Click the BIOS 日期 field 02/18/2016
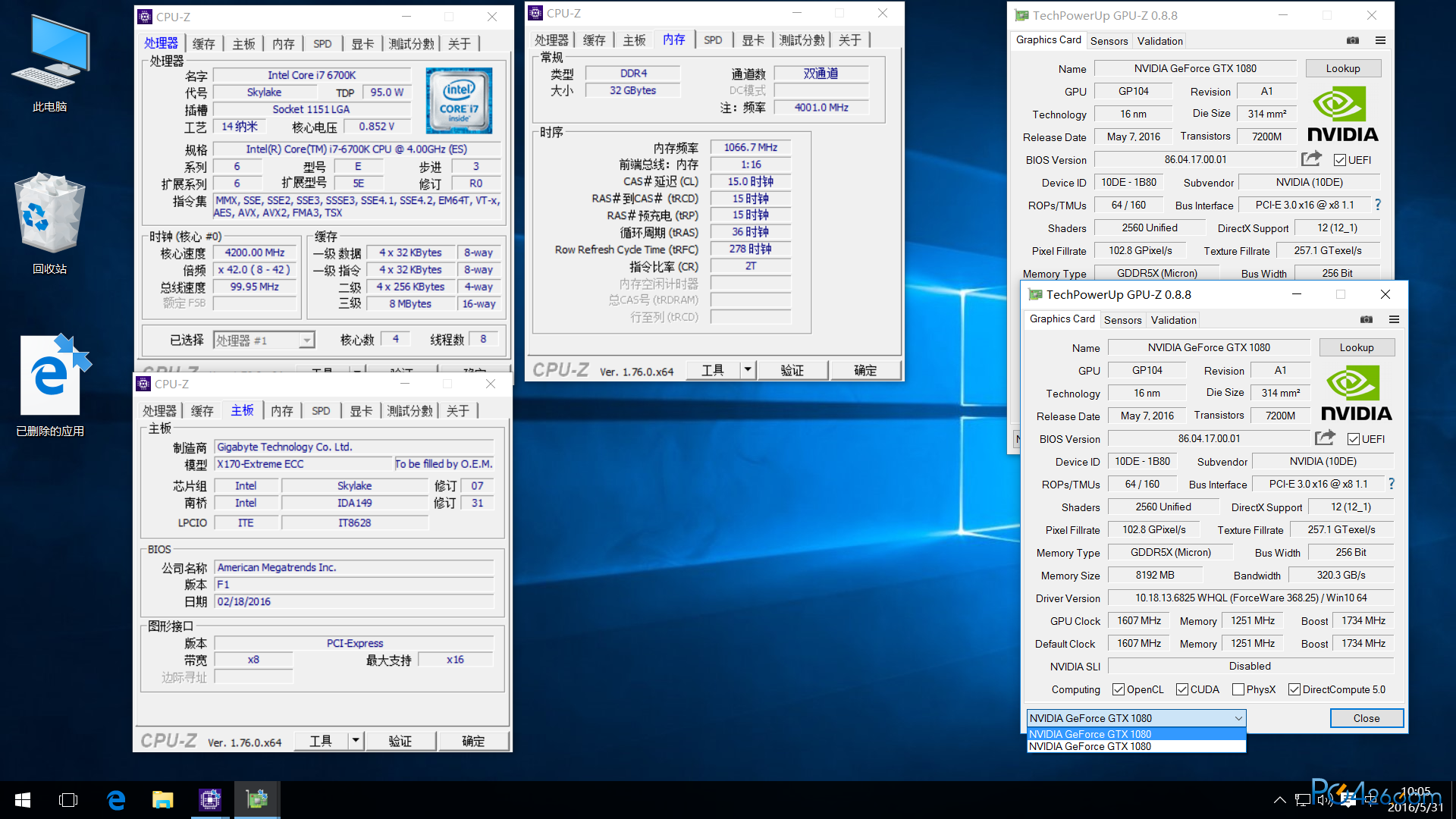Viewport: 1456px width, 819px height. click(x=354, y=601)
